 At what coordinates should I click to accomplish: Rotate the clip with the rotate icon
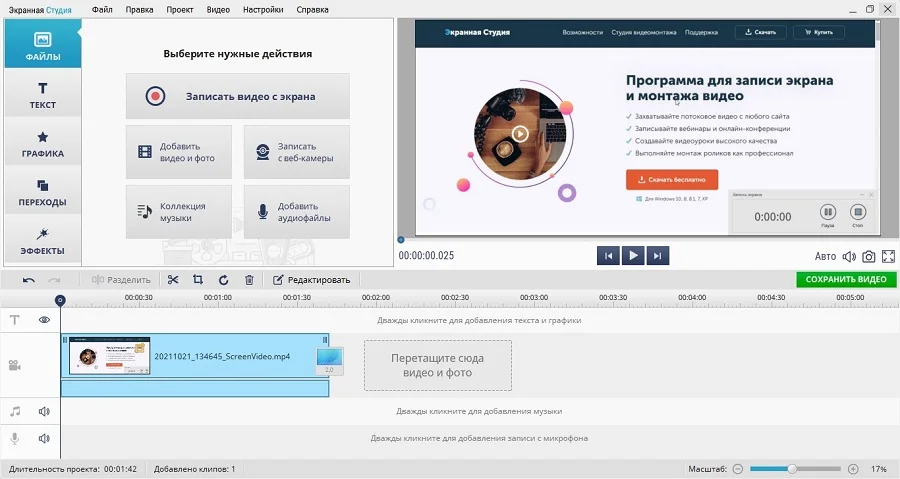[223, 280]
